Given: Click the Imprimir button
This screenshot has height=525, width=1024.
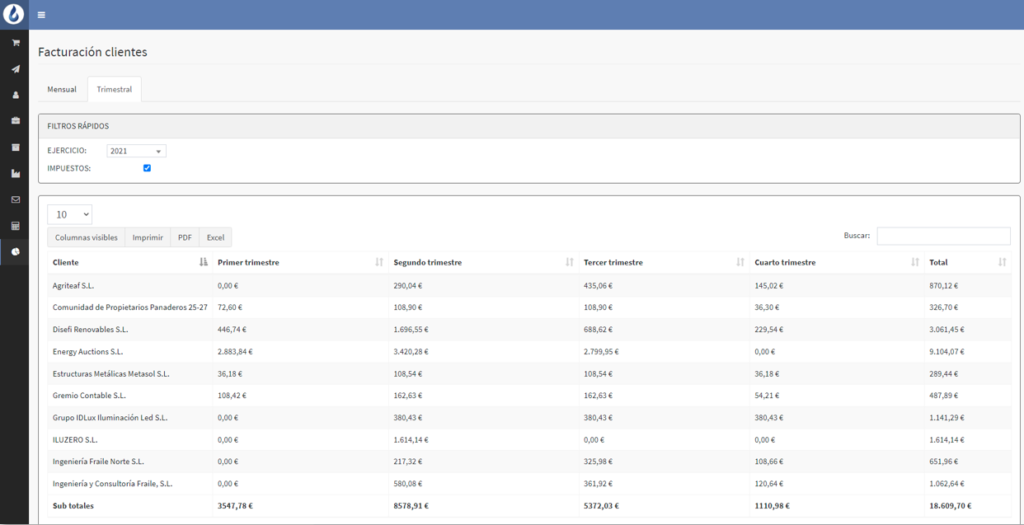Looking at the screenshot, I should [148, 238].
